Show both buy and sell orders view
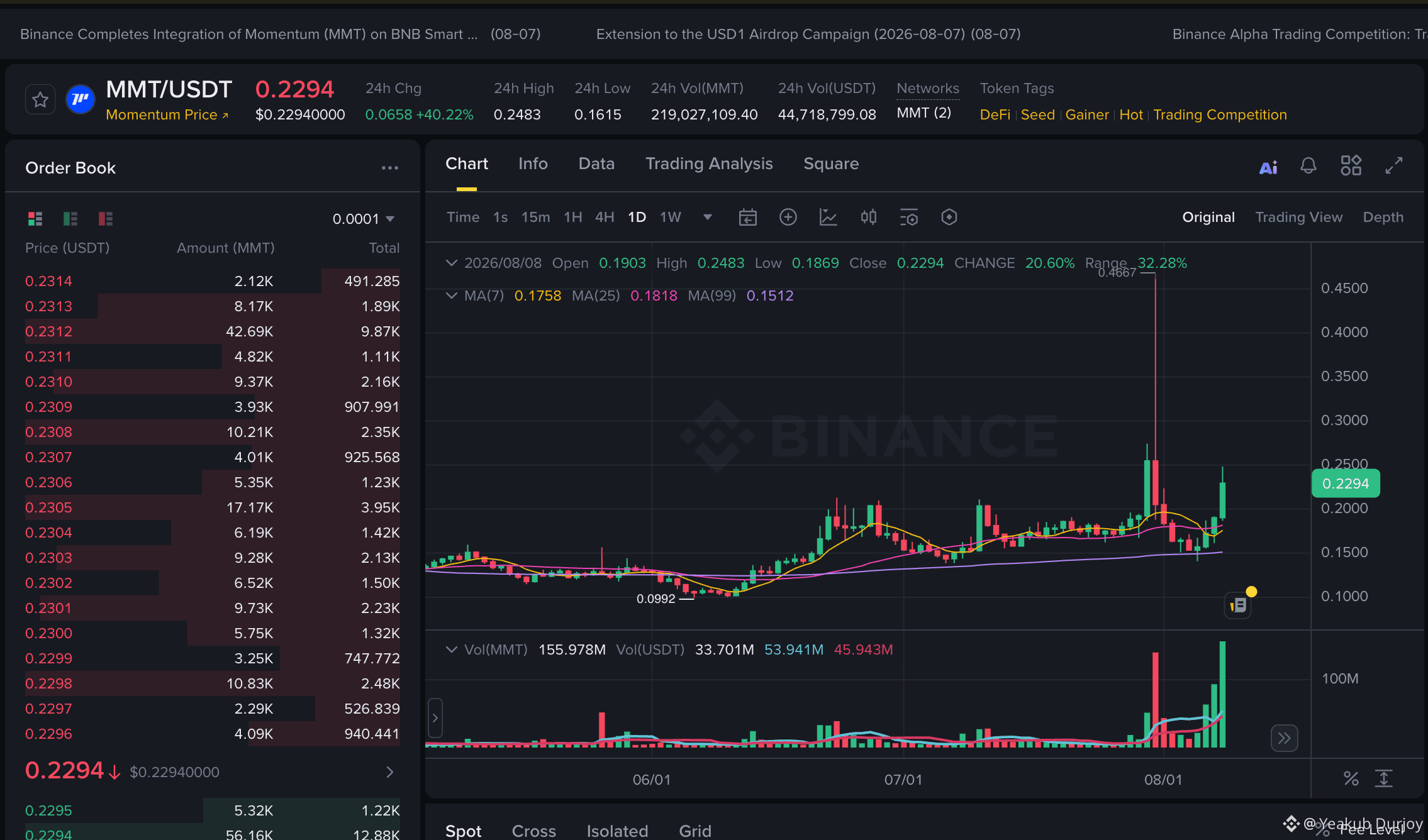Viewport: 1428px width, 840px height. (35, 219)
